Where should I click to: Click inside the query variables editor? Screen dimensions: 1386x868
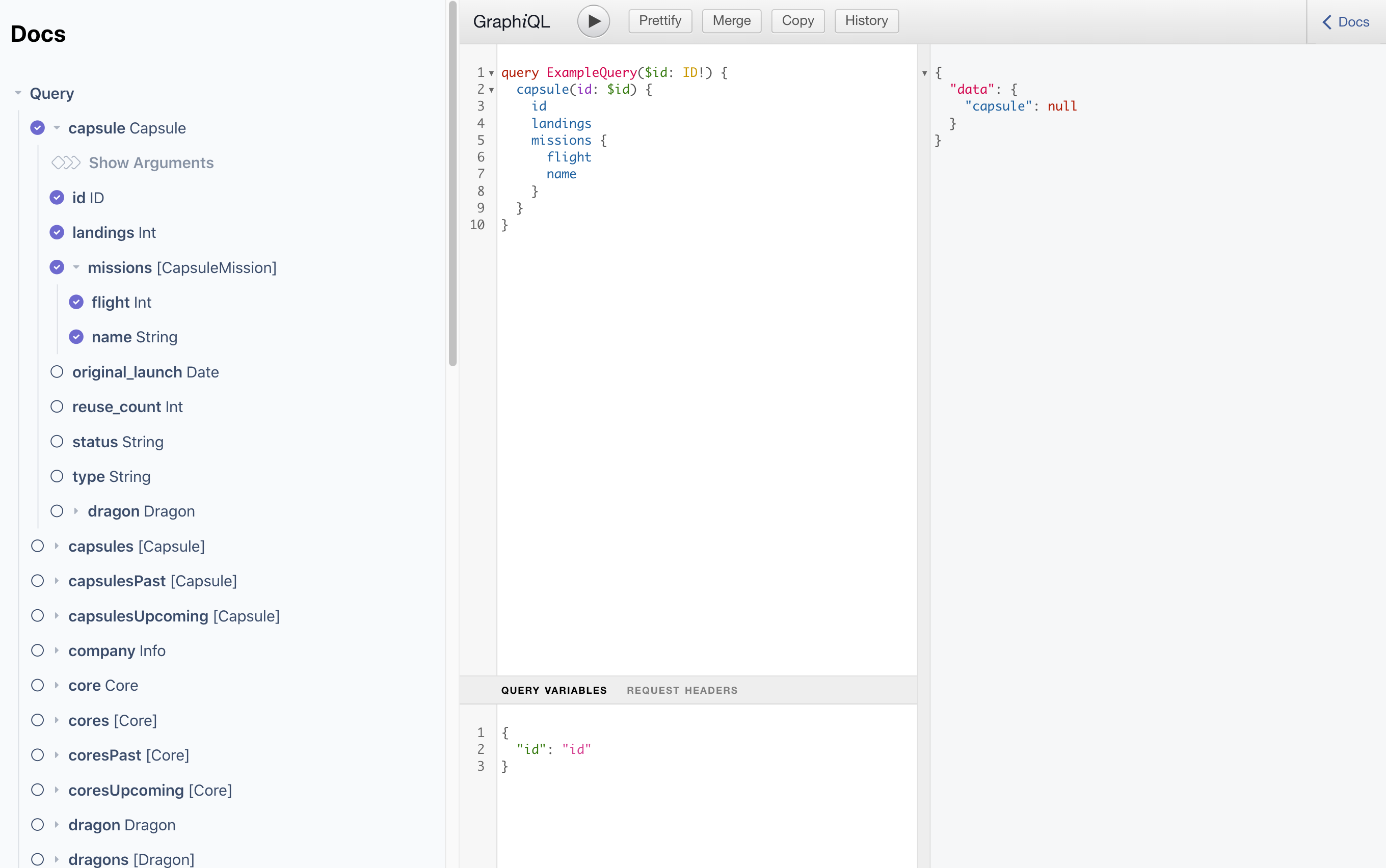706,786
